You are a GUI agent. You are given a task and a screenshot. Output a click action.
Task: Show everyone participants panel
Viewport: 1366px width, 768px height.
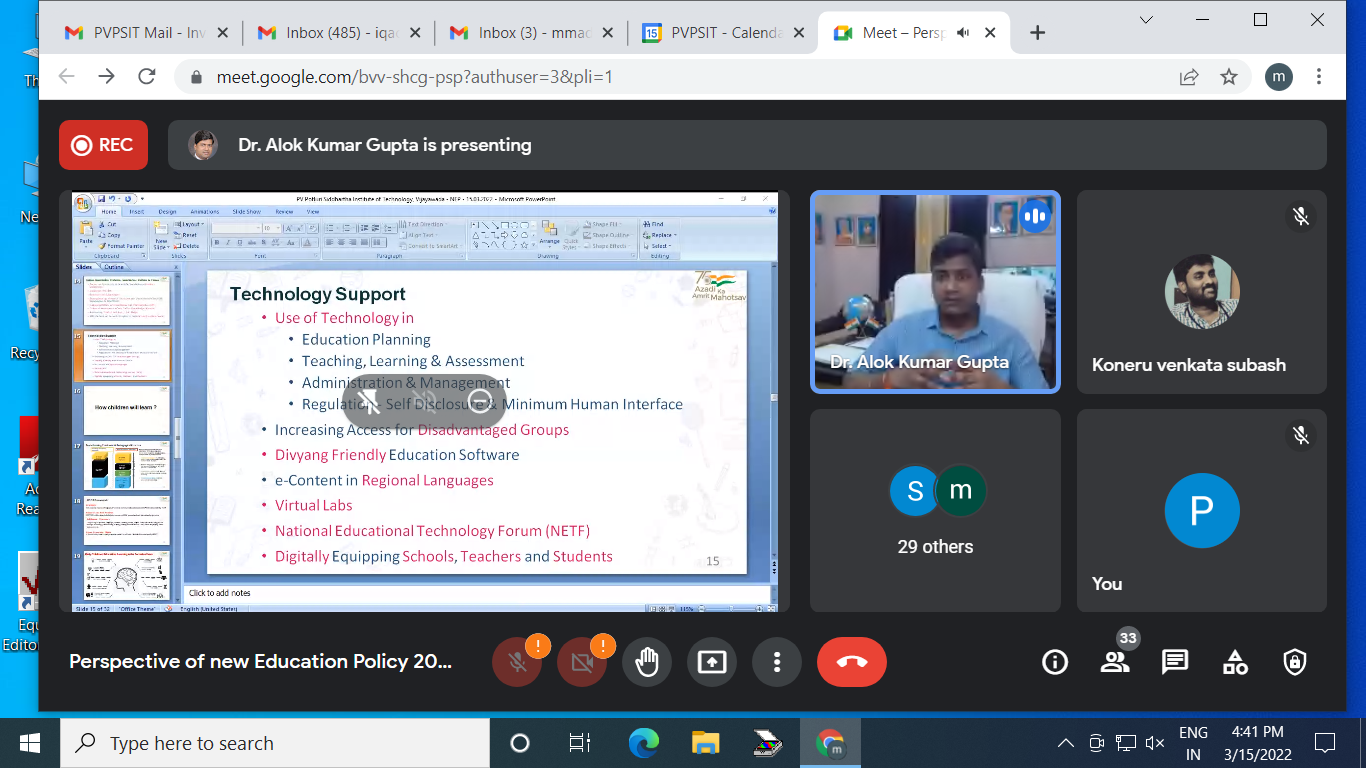pos(1114,662)
